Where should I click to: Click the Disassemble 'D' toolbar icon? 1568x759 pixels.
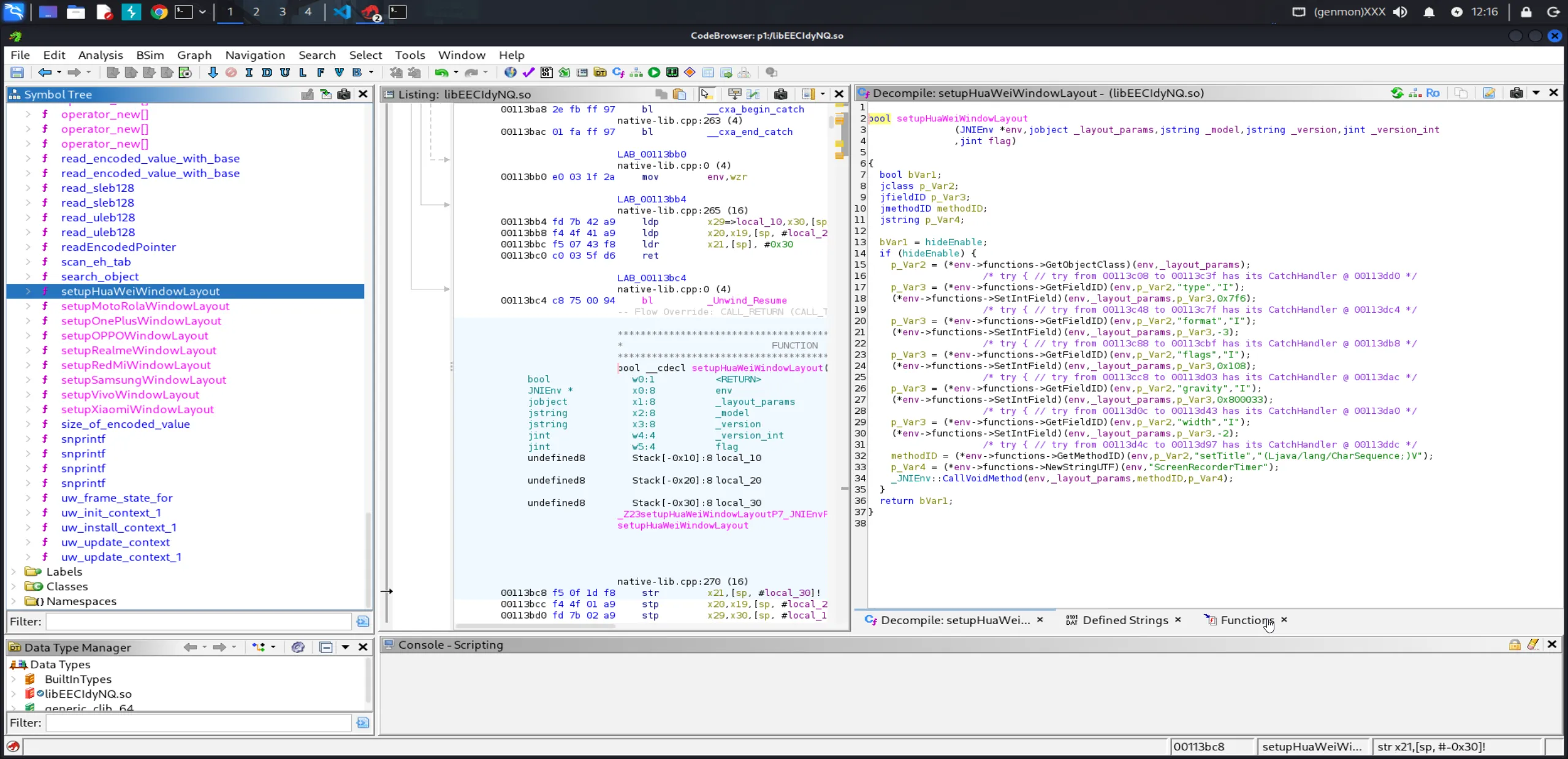267,72
